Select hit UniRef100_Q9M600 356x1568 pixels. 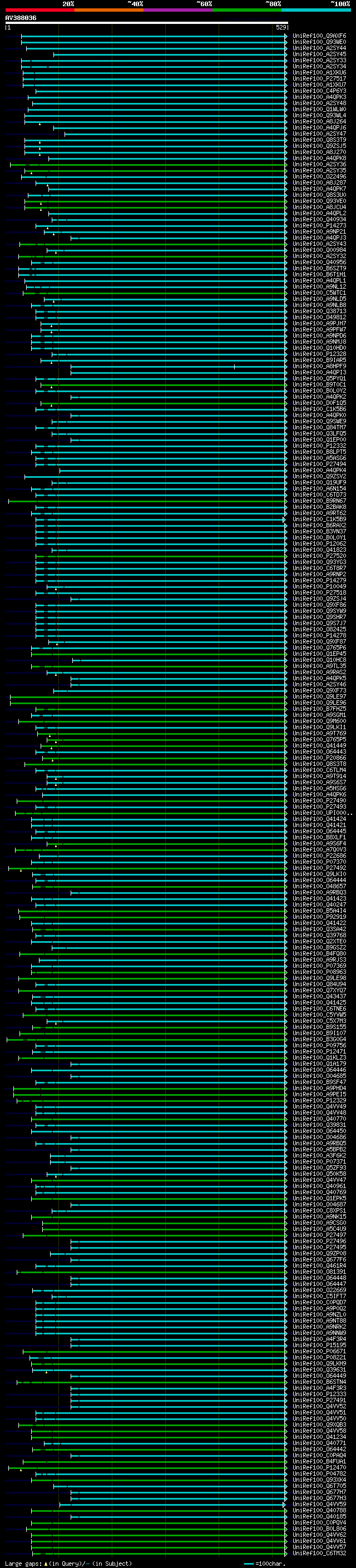tap(319, 721)
